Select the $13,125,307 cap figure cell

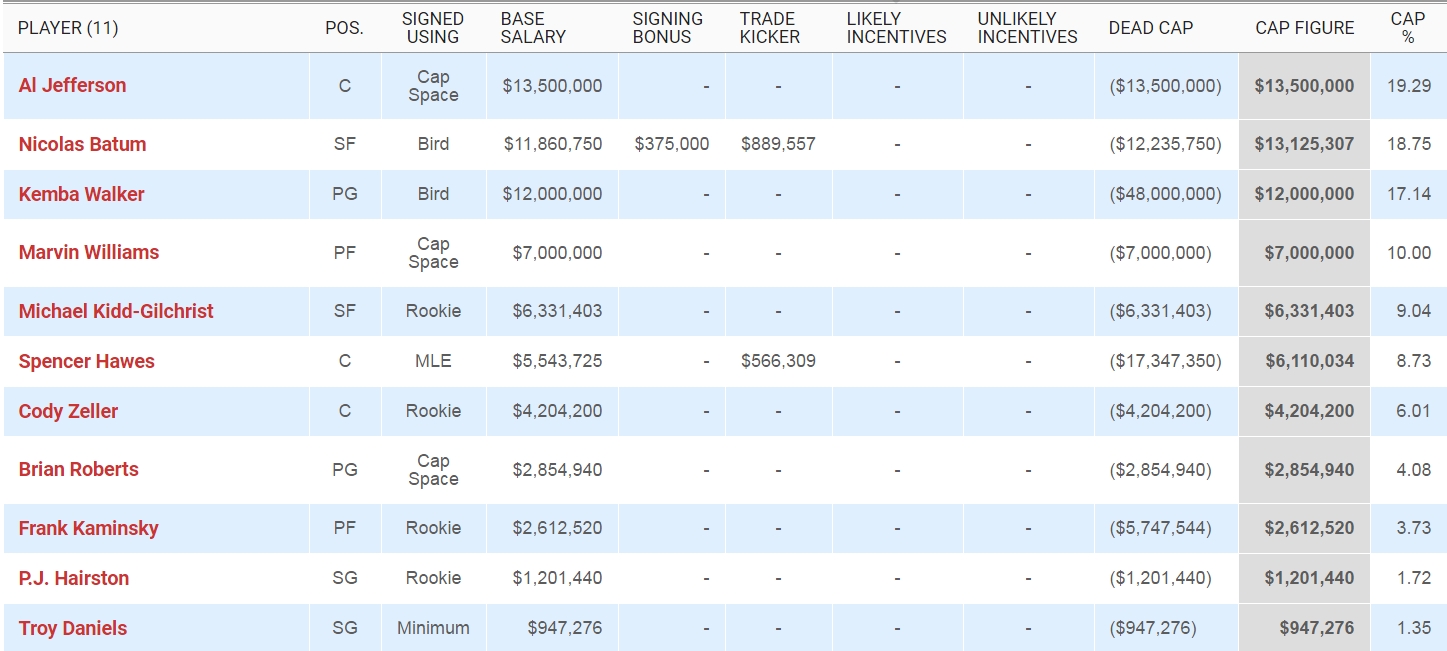tap(1305, 144)
